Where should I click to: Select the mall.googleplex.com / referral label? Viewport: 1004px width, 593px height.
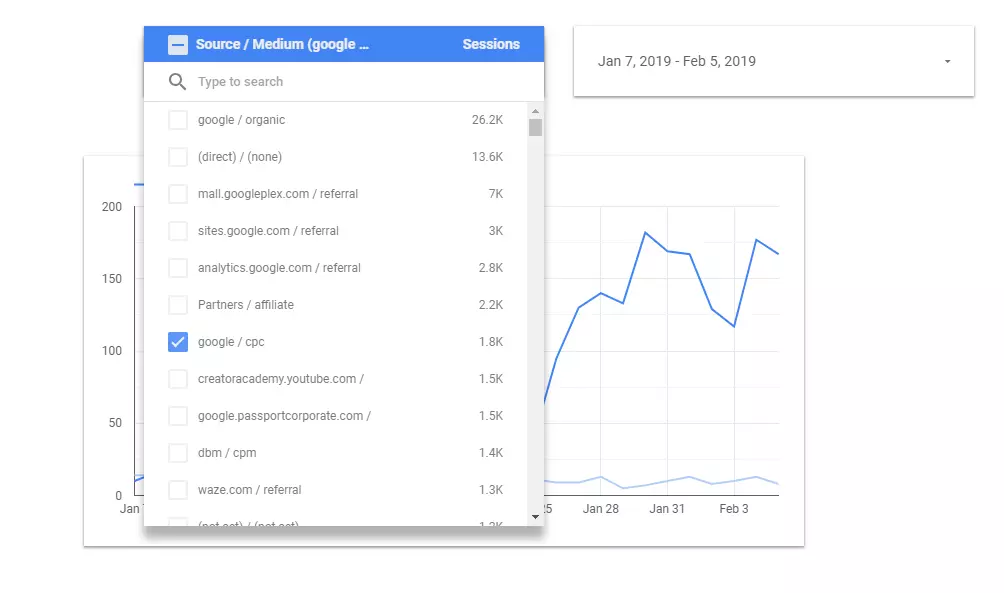[278, 194]
